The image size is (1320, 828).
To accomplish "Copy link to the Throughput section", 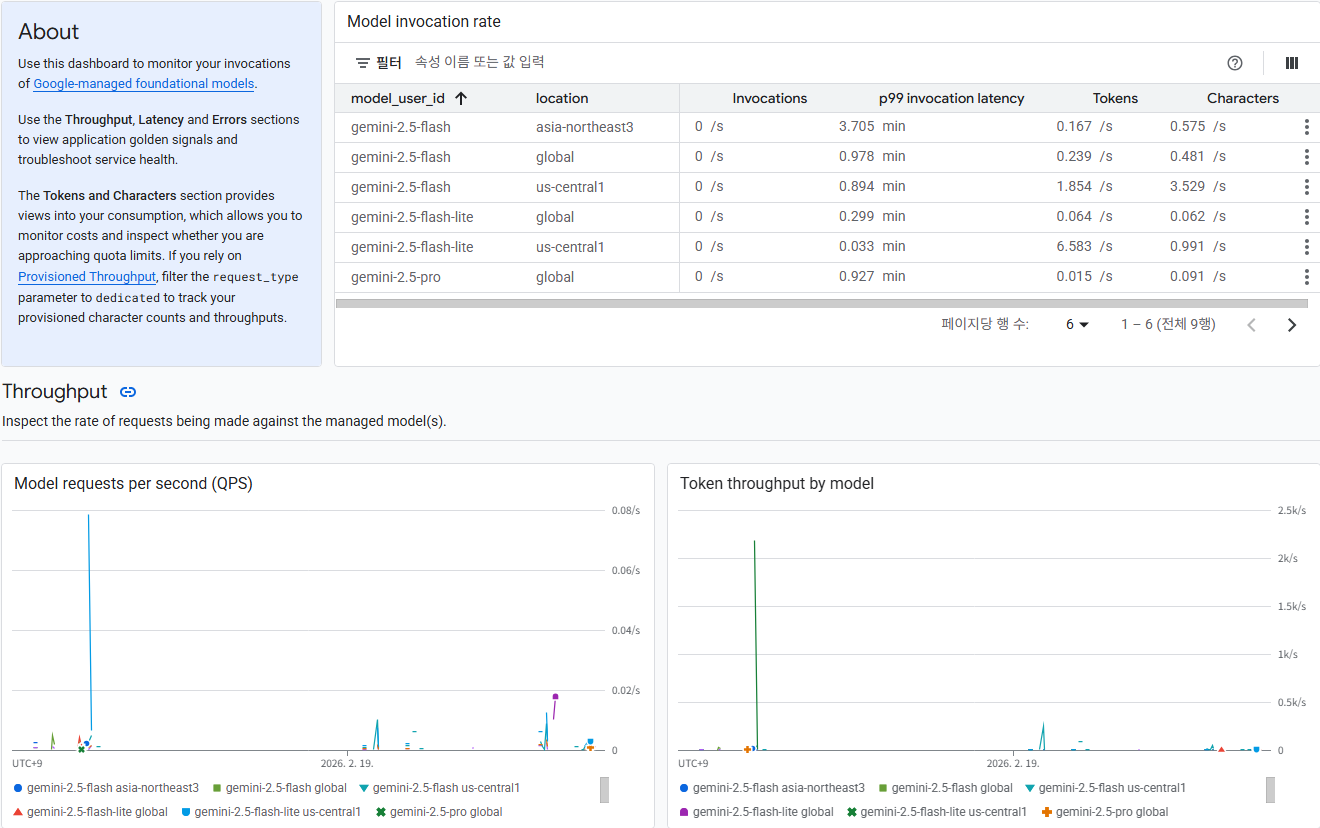I will pyautogui.click(x=128, y=392).
